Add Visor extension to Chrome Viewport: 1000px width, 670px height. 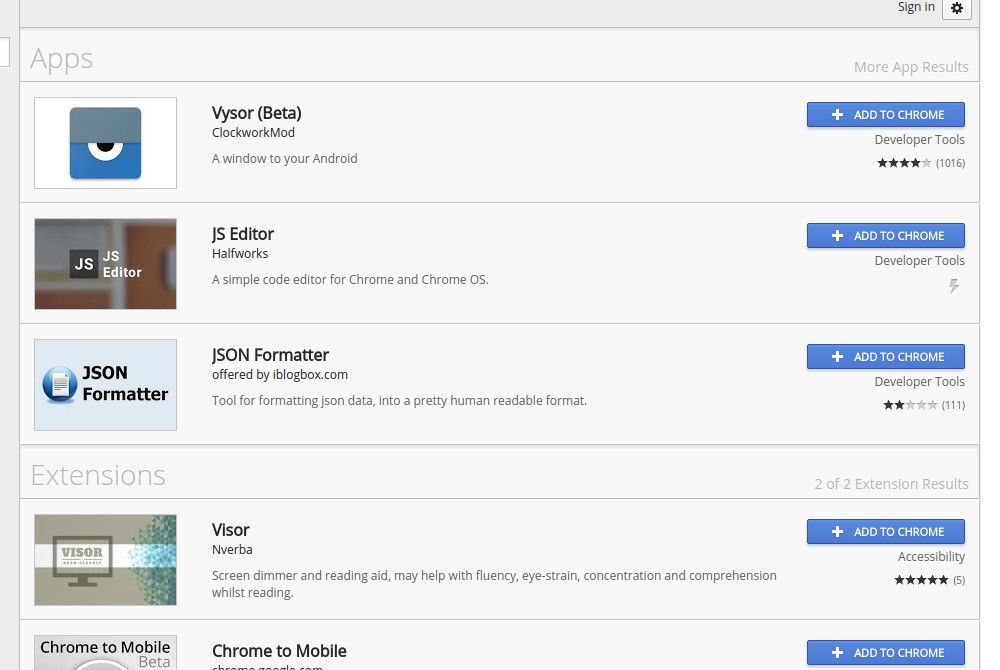coord(886,532)
